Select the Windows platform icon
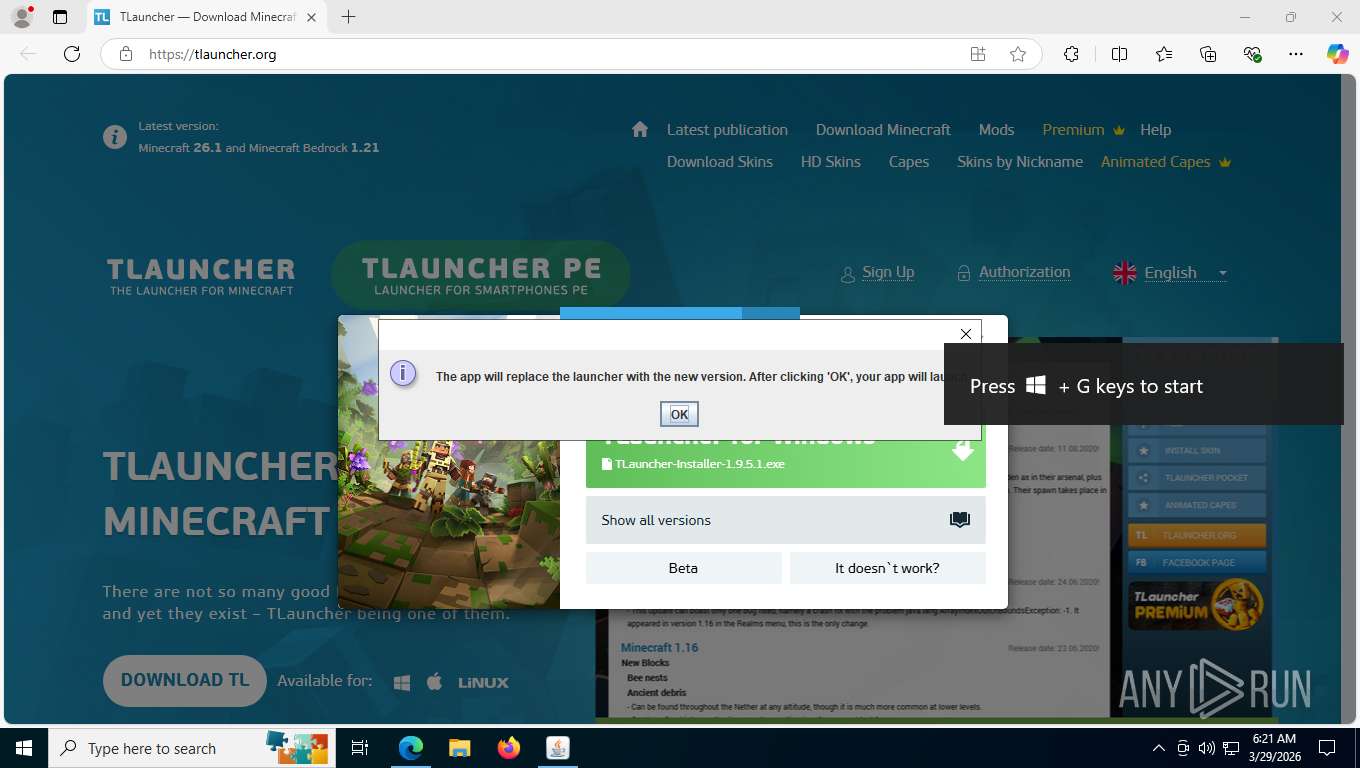Image resolution: width=1360 pixels, height=768 pixels. [x=402, y=682]
